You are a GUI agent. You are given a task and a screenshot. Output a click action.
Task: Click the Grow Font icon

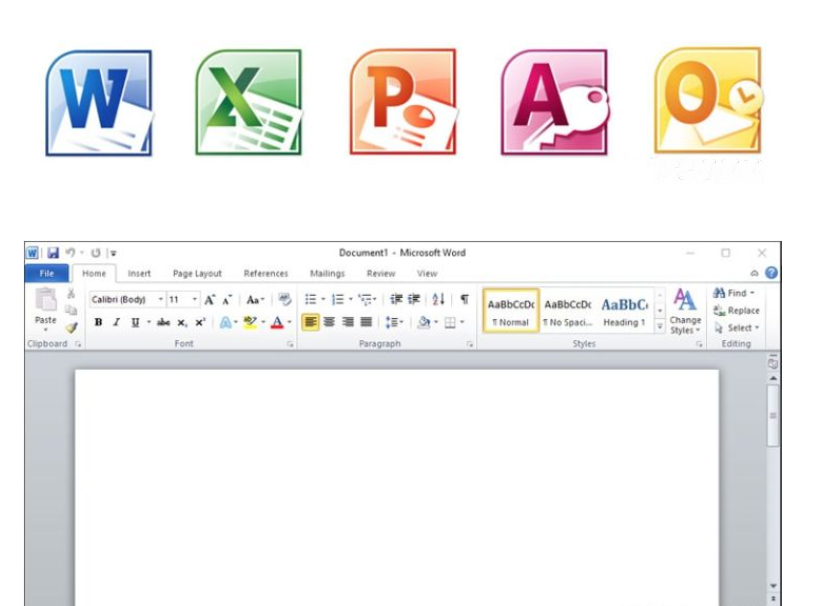[x=210, y=299]
